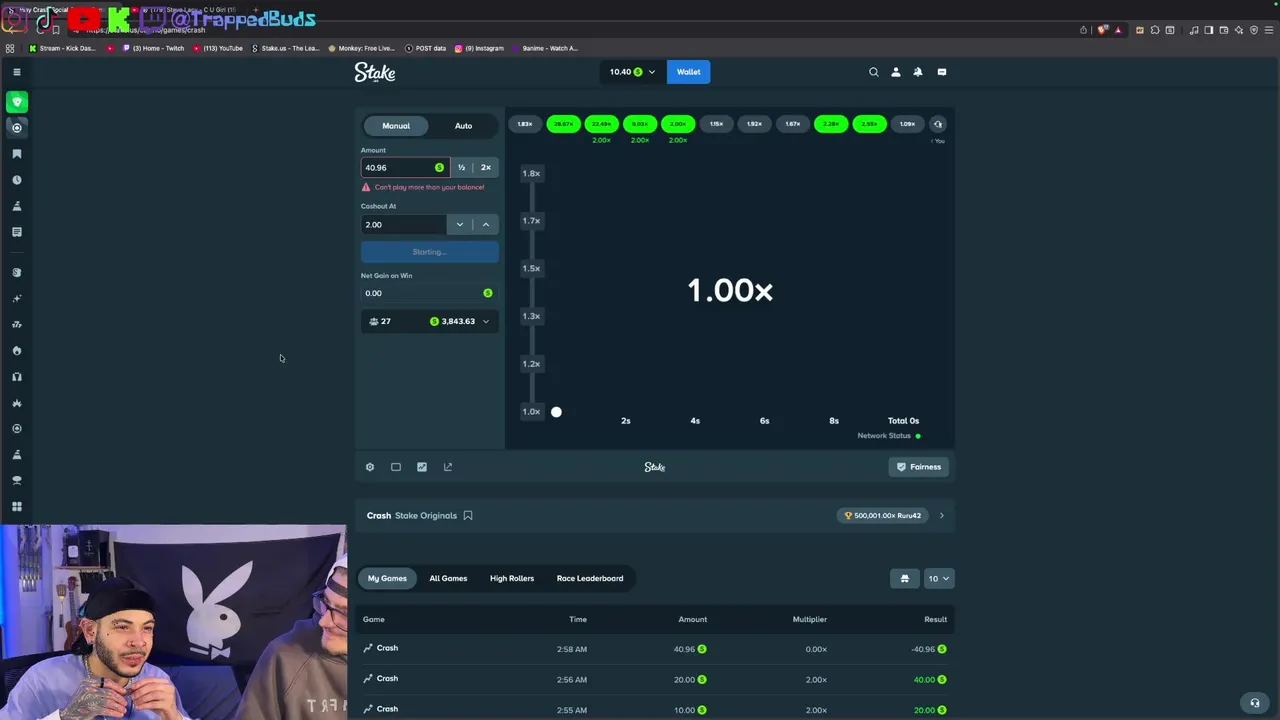
Task: Click the casino chip sidebar icon
Action: pyautogui.click(x=17, y=128)
